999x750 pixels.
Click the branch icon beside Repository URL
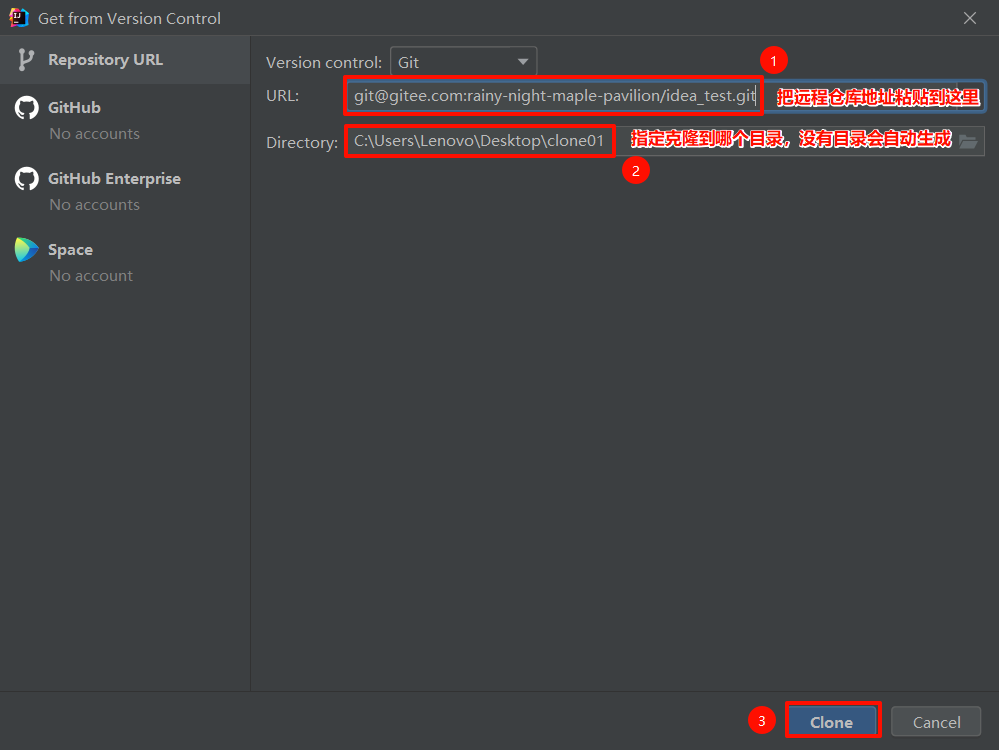pos(25,60)
